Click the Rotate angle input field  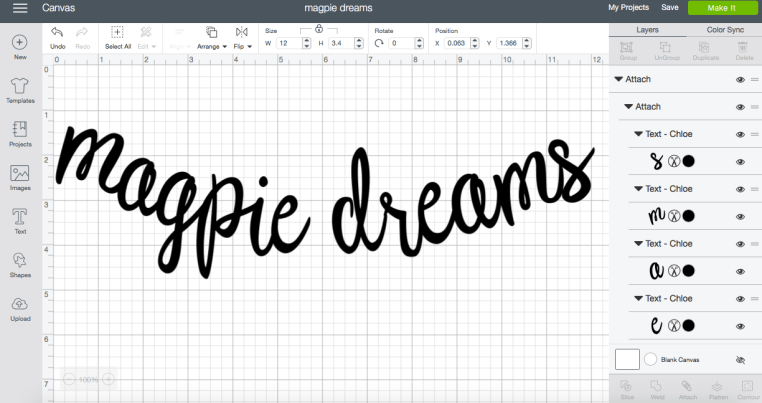click(401, 43)
